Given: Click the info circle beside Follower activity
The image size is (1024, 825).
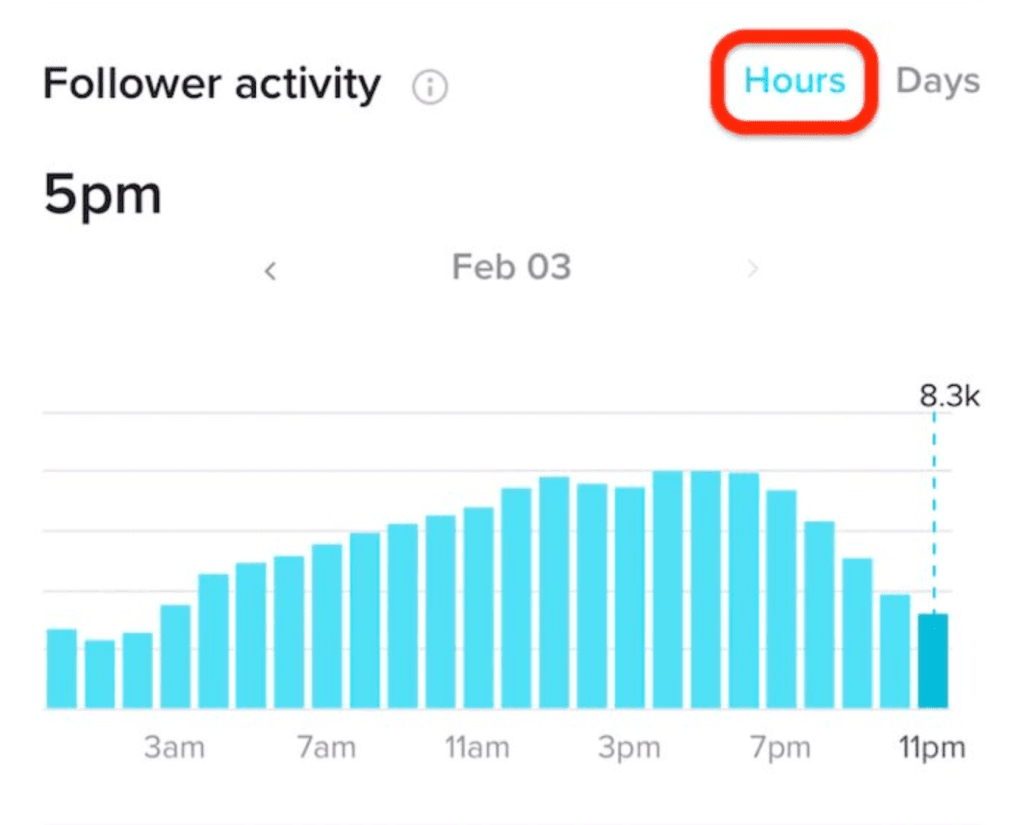Looking at the screenshot, I should [x=428, y=88].
